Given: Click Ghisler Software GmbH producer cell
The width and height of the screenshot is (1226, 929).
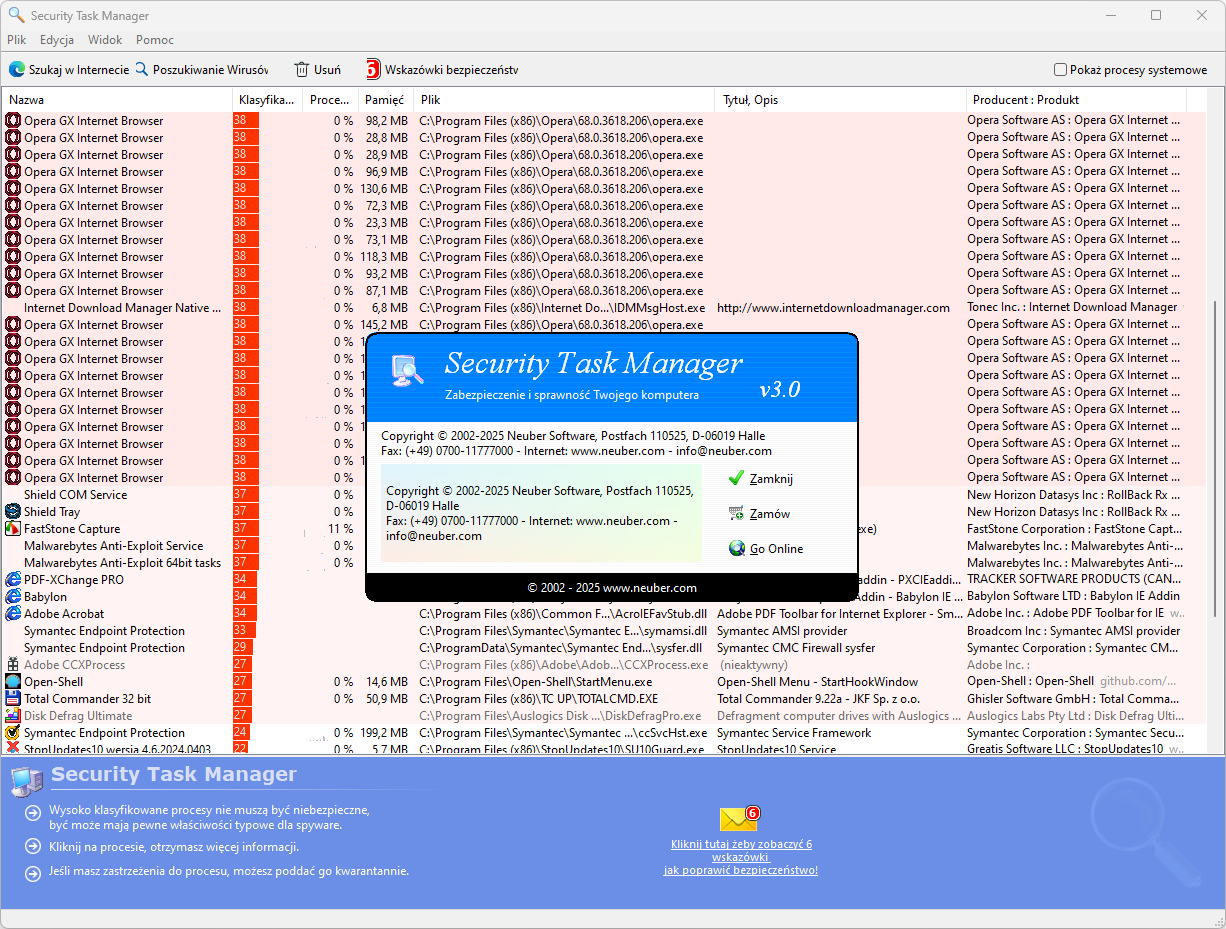Looking at the screenshot, I should click(x=1073, y=699).
